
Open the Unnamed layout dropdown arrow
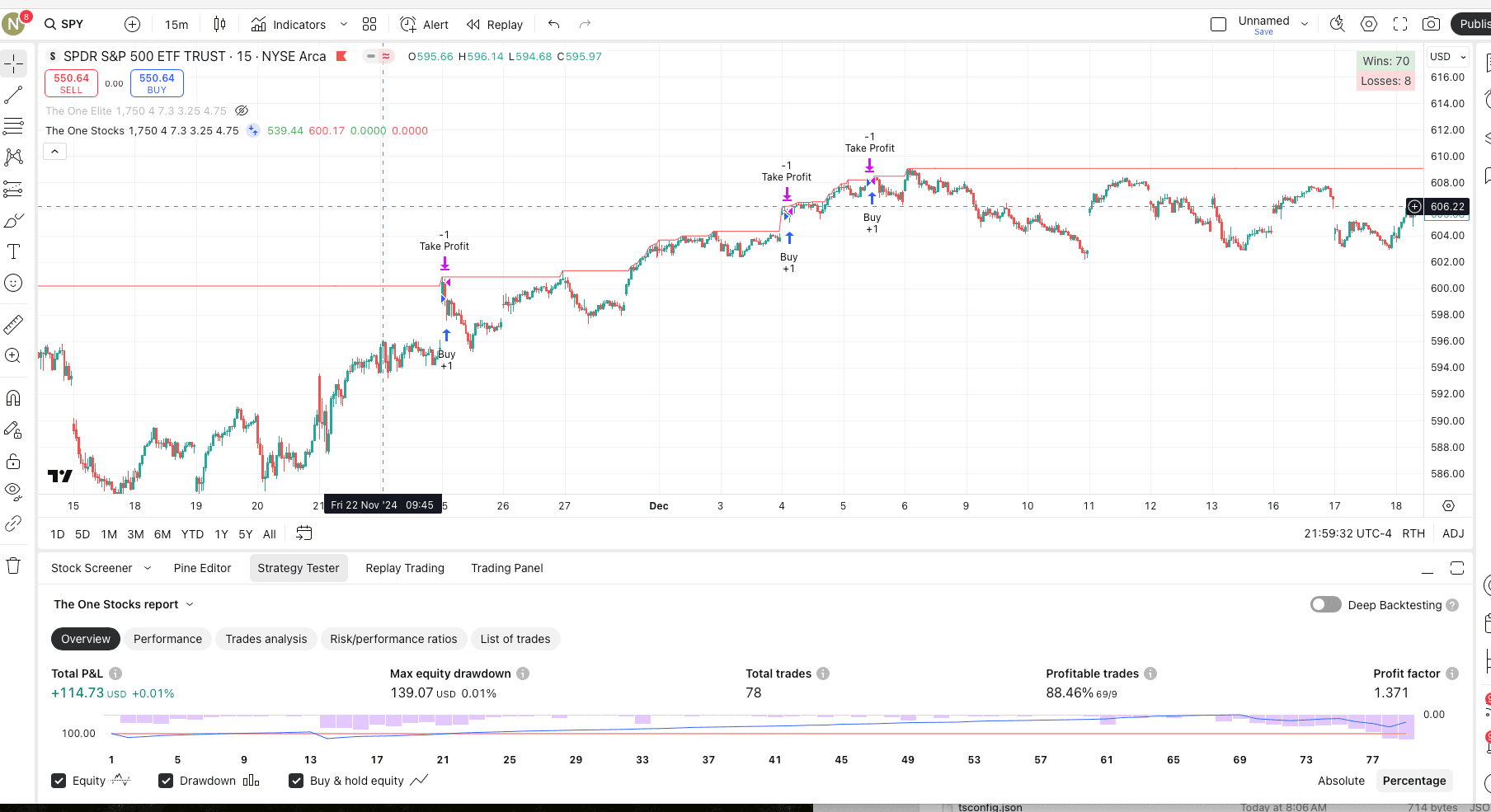pos(1305,24)
